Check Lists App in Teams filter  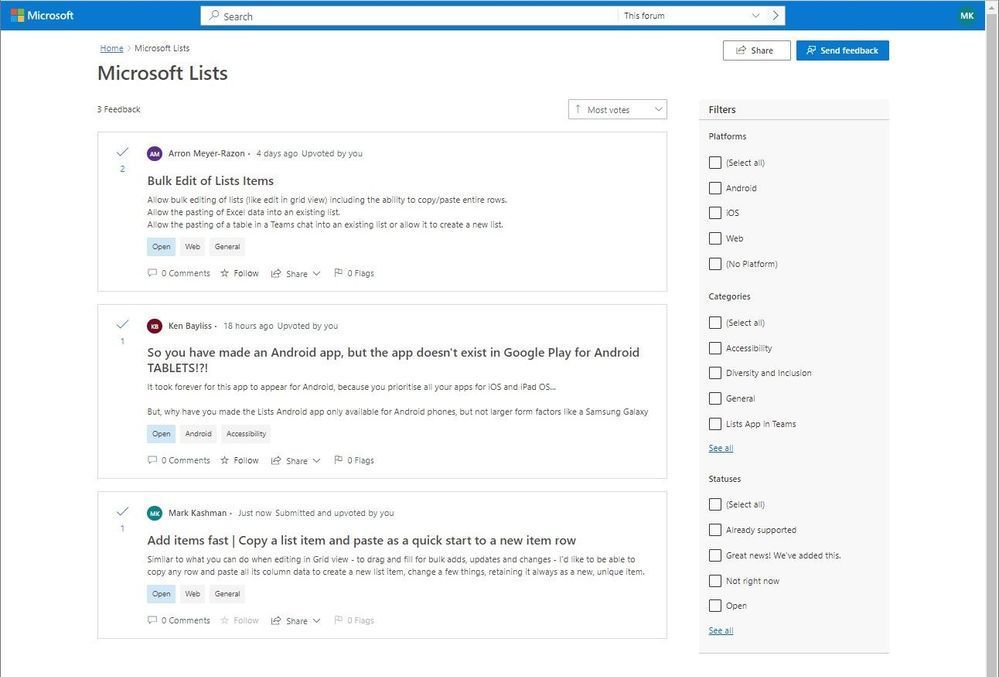click(715, 424)
